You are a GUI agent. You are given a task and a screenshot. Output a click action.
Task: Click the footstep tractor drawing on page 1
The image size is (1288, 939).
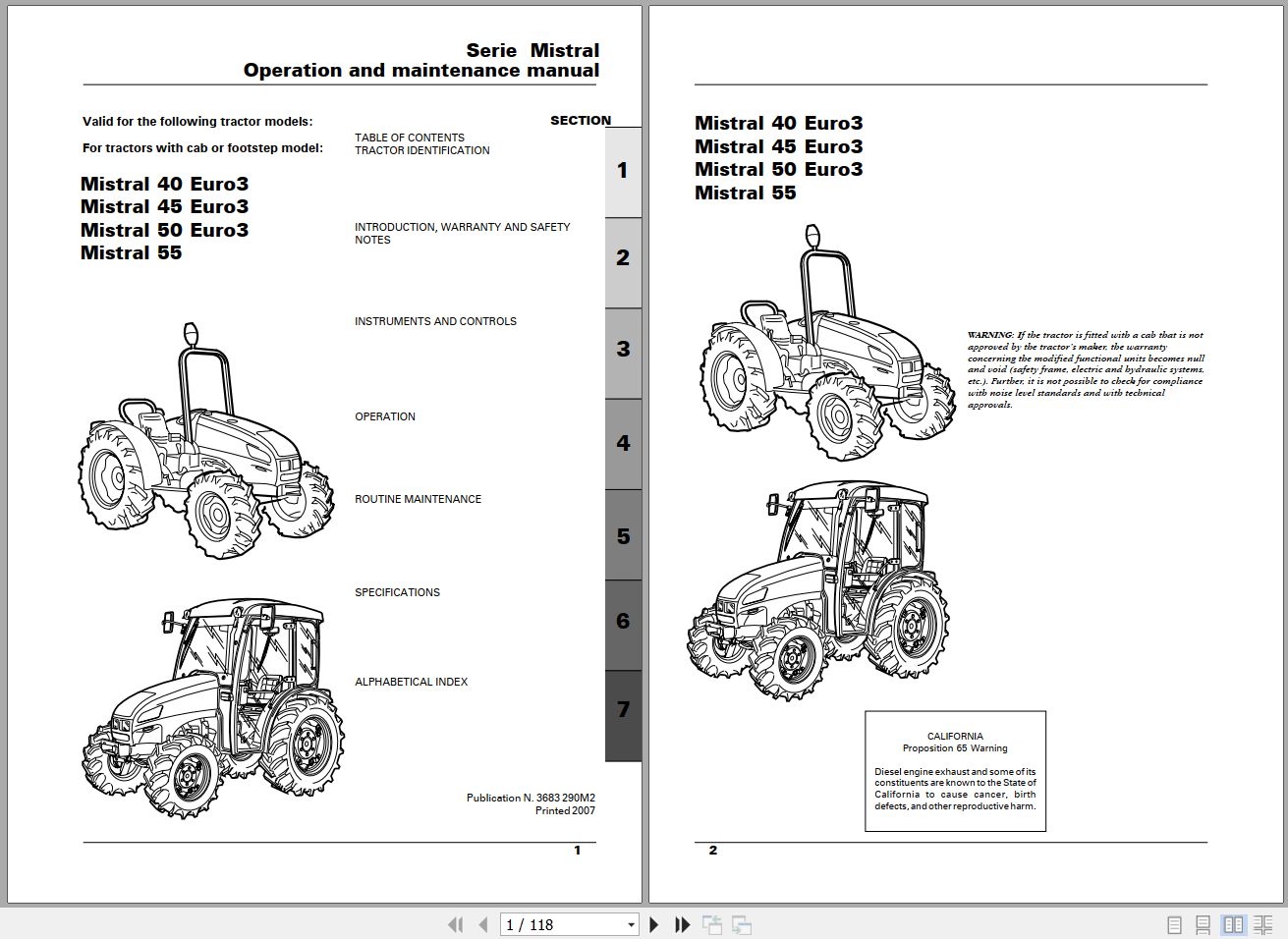coord(206,440)
